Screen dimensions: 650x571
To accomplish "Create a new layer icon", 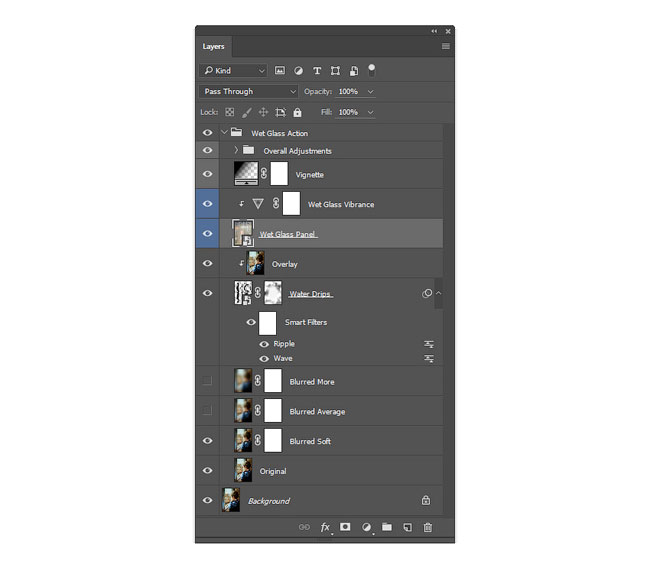I will (x=407, y=527).
